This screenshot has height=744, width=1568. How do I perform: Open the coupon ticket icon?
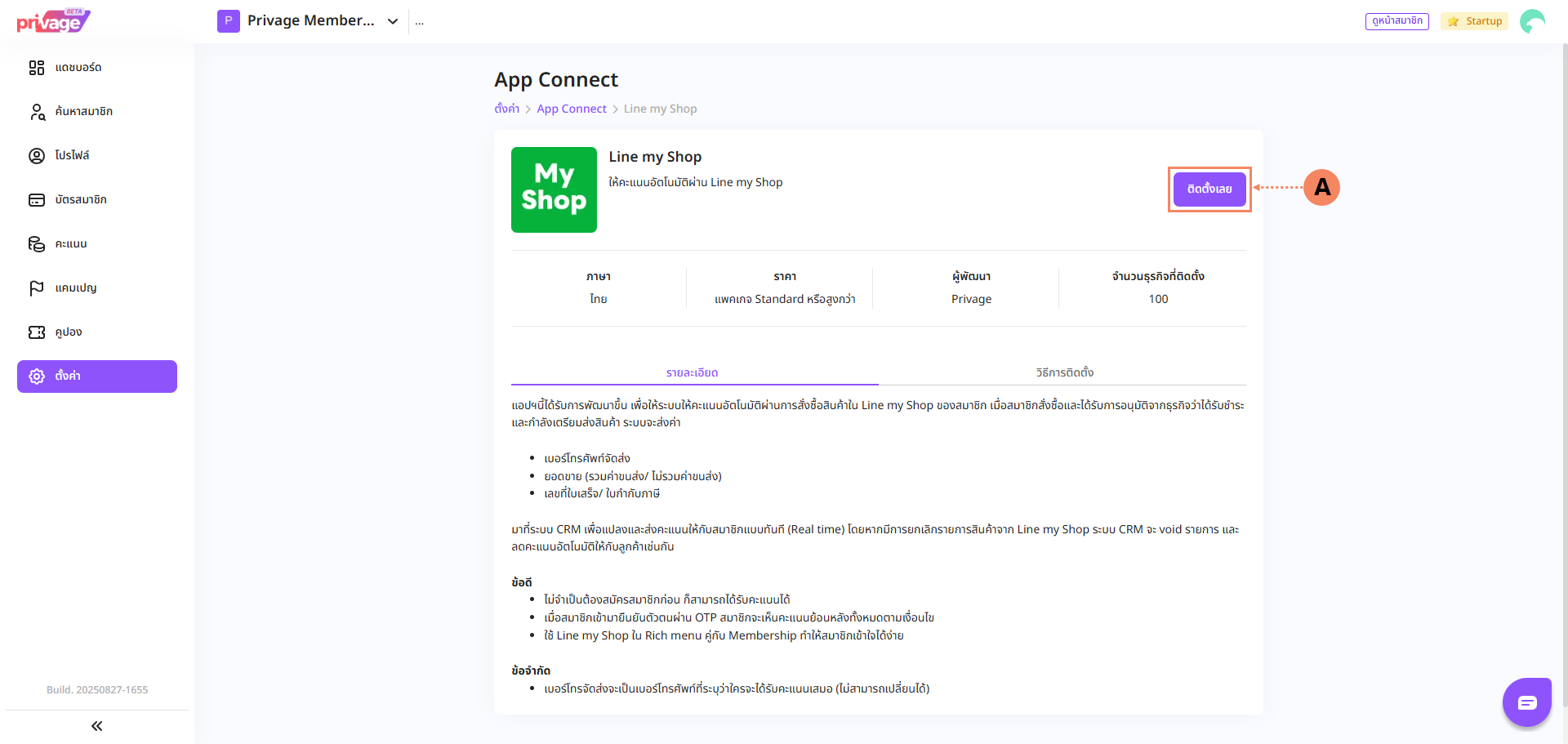click(37, 332)
